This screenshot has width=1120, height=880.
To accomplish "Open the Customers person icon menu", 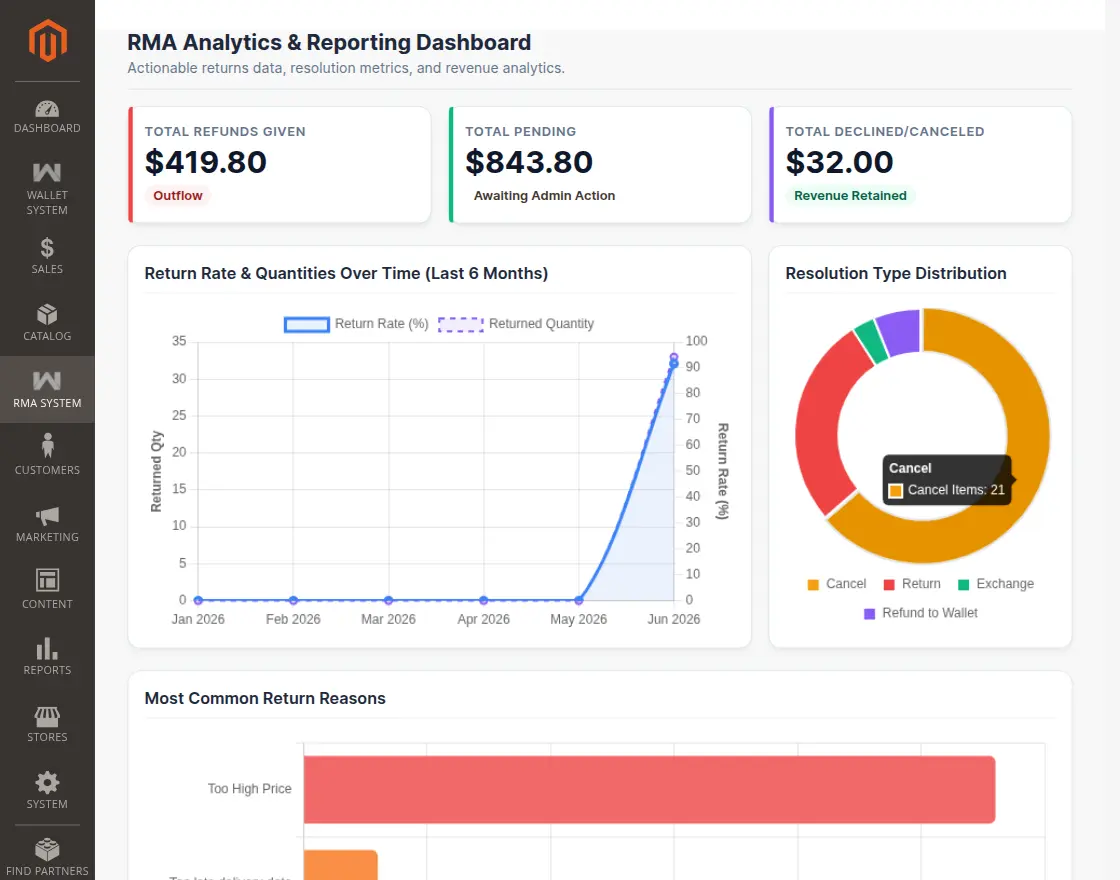I will tap(47, 445).
